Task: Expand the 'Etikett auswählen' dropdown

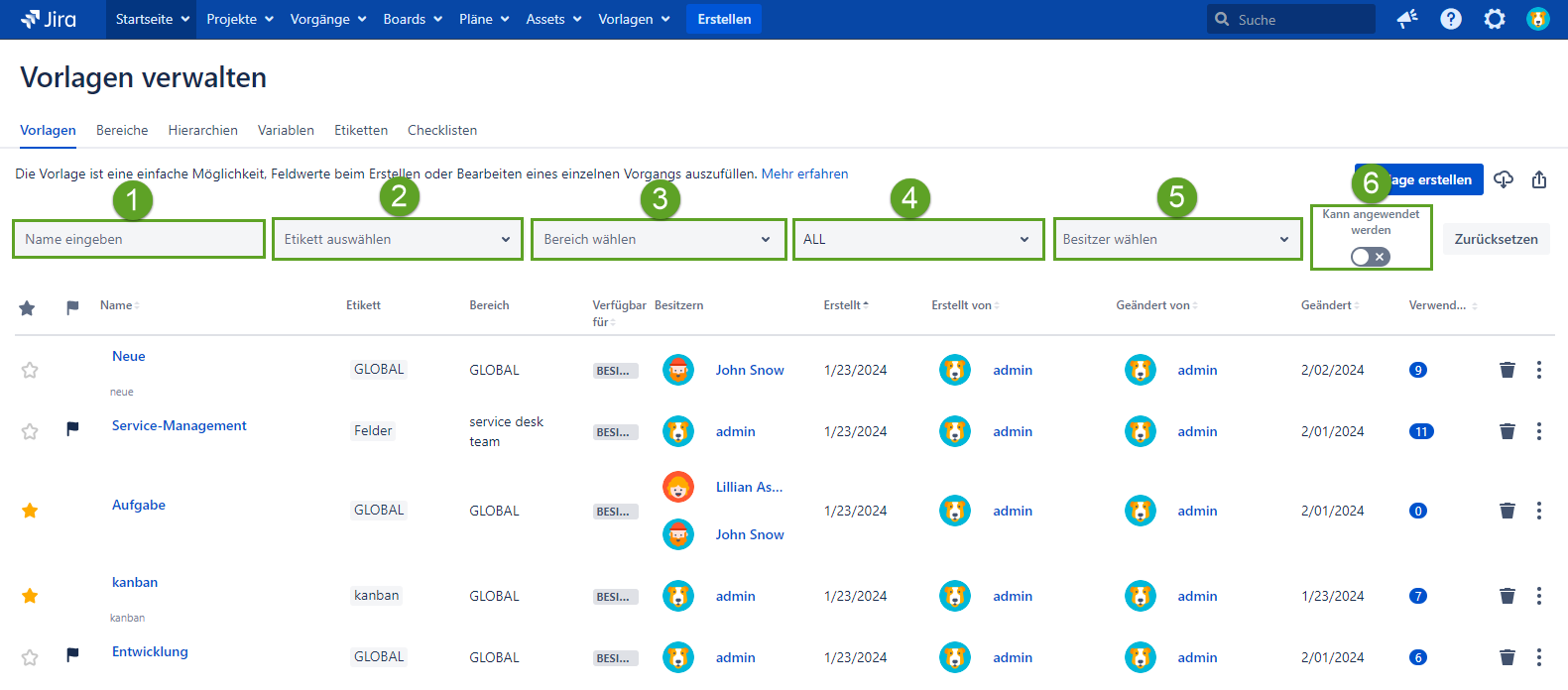Action: (x=397, y=239)
